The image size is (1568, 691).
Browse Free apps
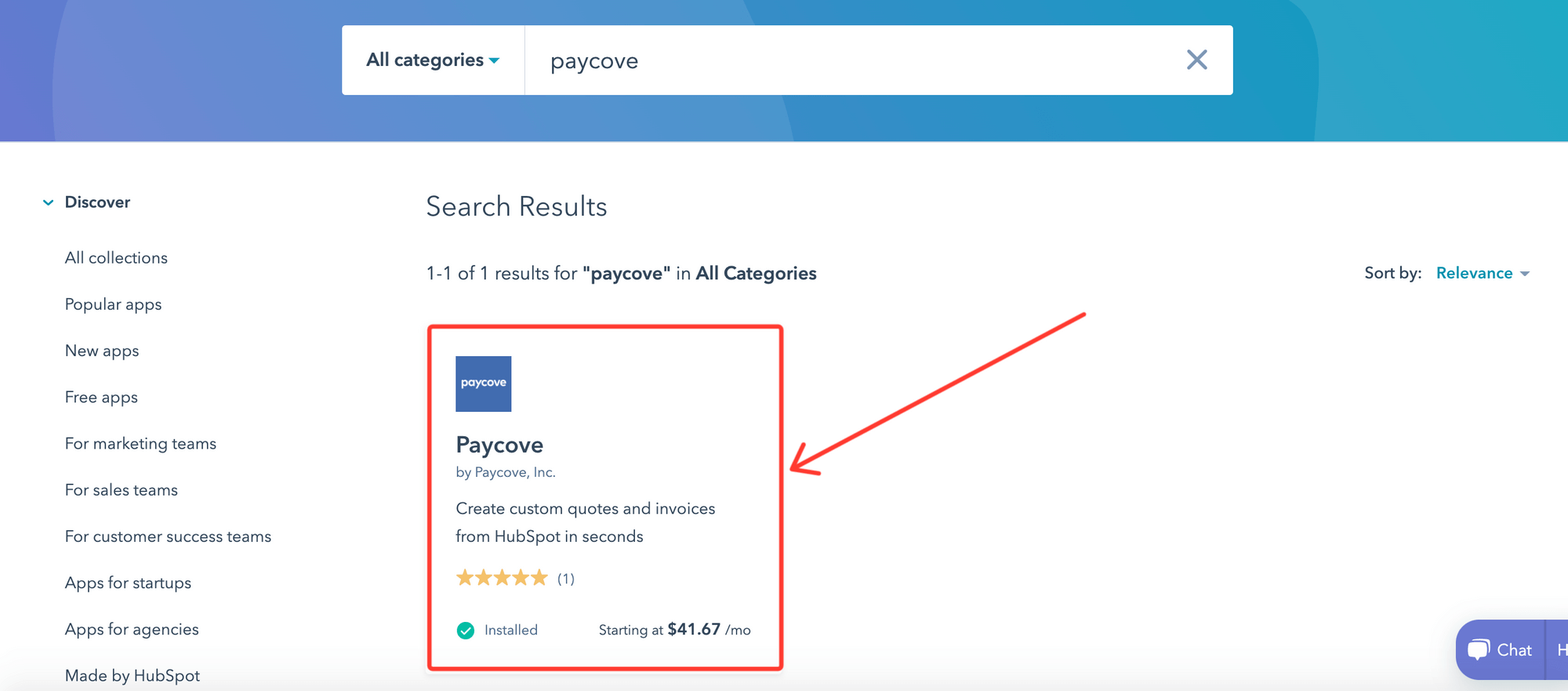tap(101, 398)
